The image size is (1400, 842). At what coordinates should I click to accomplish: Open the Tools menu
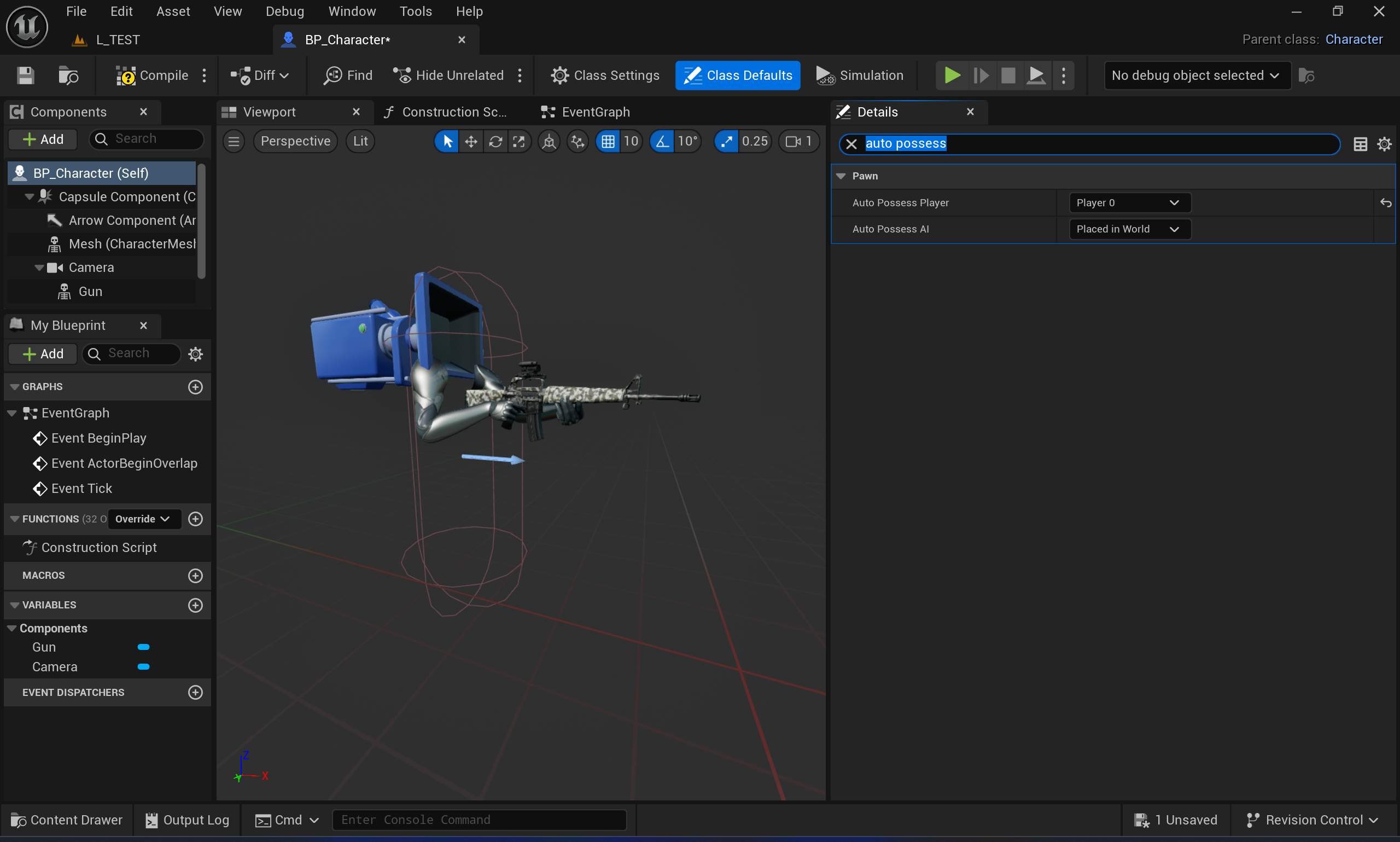coord(416,11)
